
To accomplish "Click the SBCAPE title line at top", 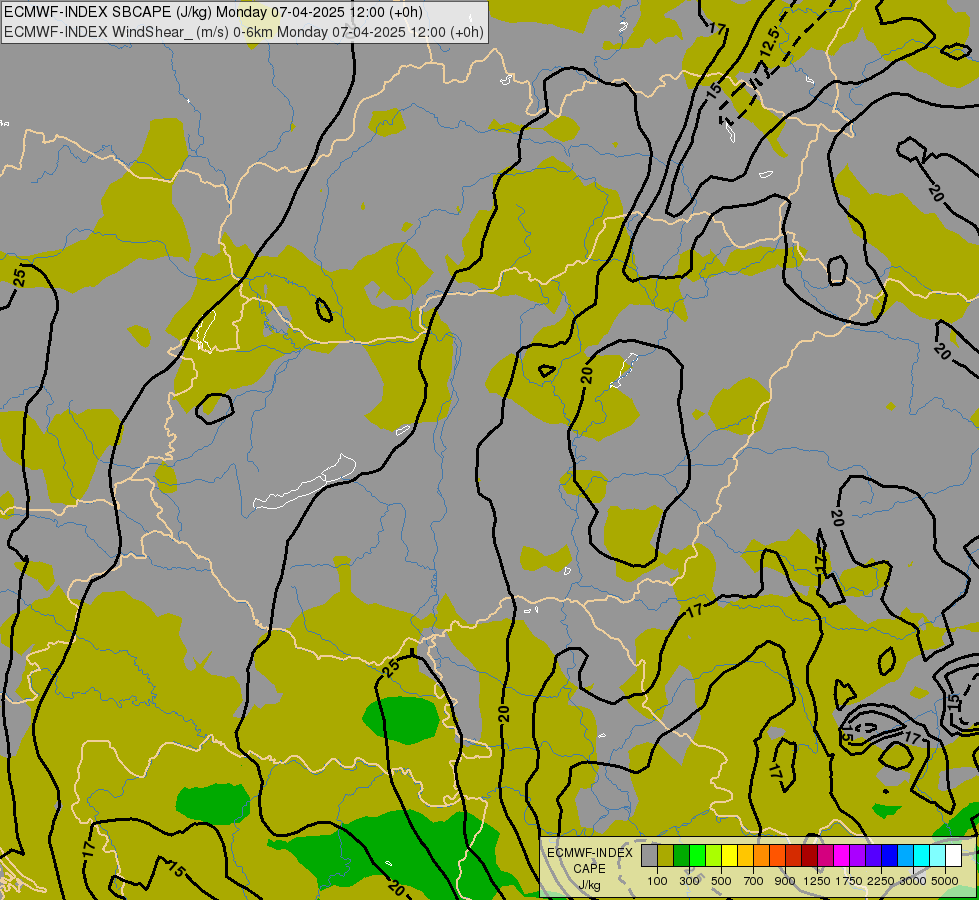I will click(x=214, y=12).
